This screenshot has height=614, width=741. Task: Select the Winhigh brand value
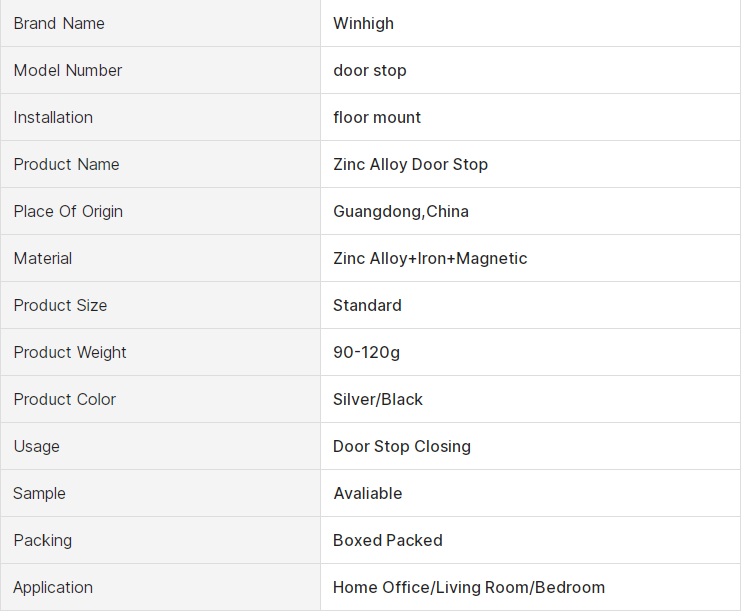363,23
